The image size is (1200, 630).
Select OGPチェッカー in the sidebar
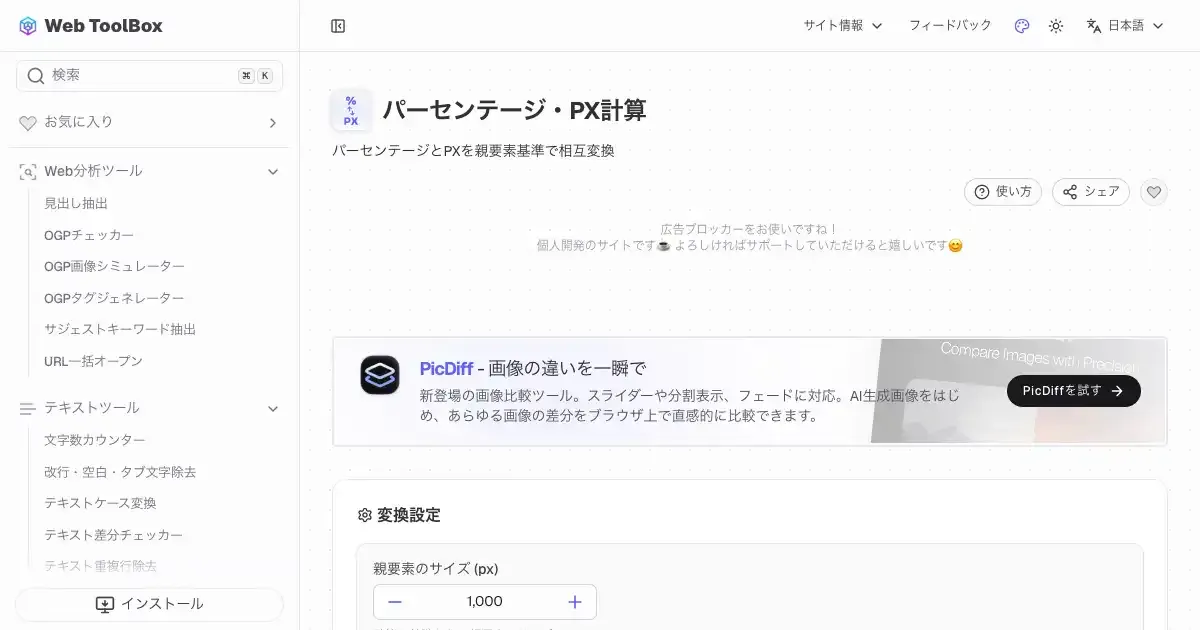(x=89, y=235)
